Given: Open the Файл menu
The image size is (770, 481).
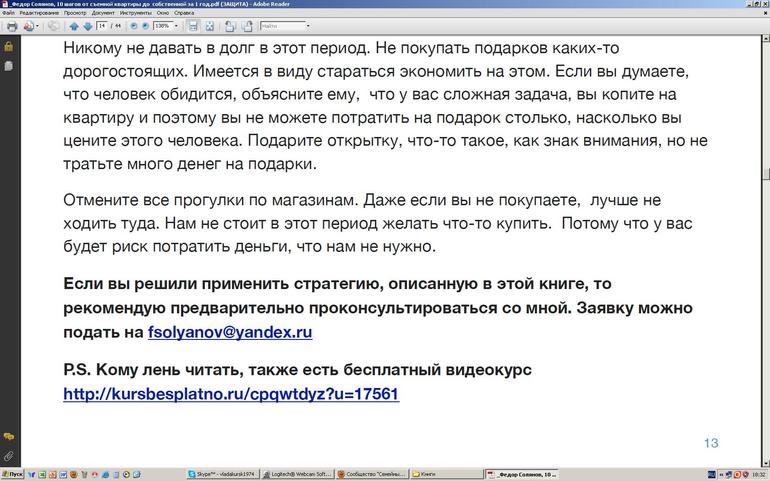Looking at the screenshot, I should tap(8, 13).
